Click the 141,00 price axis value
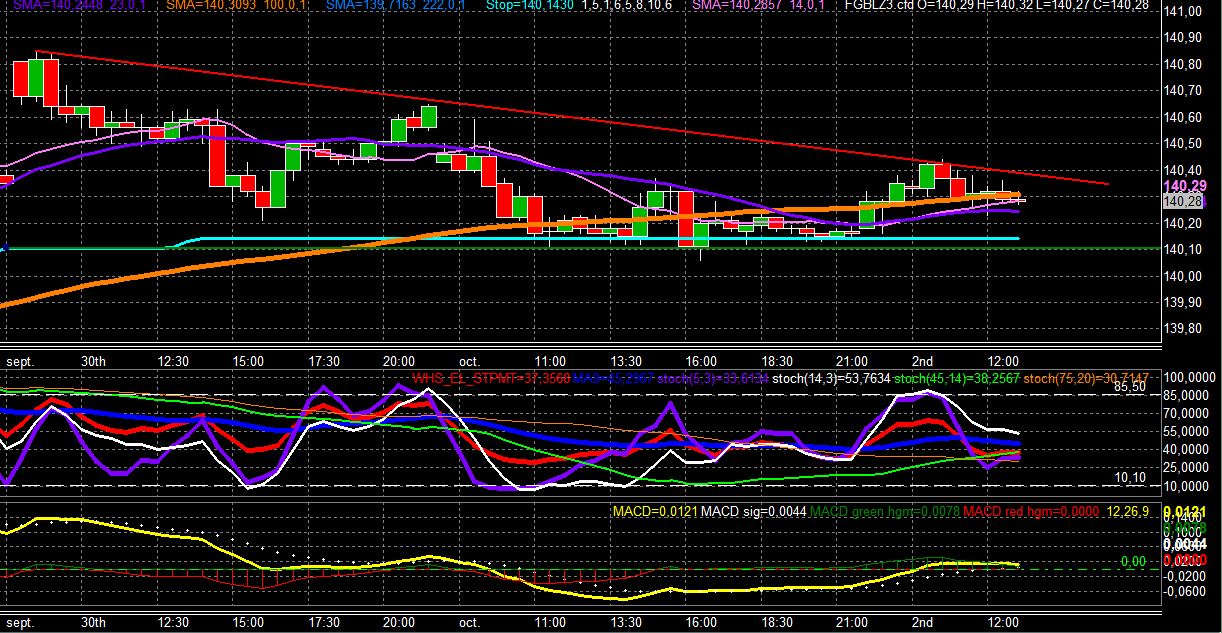Image resolution: width=1222 pixels, height=633 pixels. point(1184,12)
